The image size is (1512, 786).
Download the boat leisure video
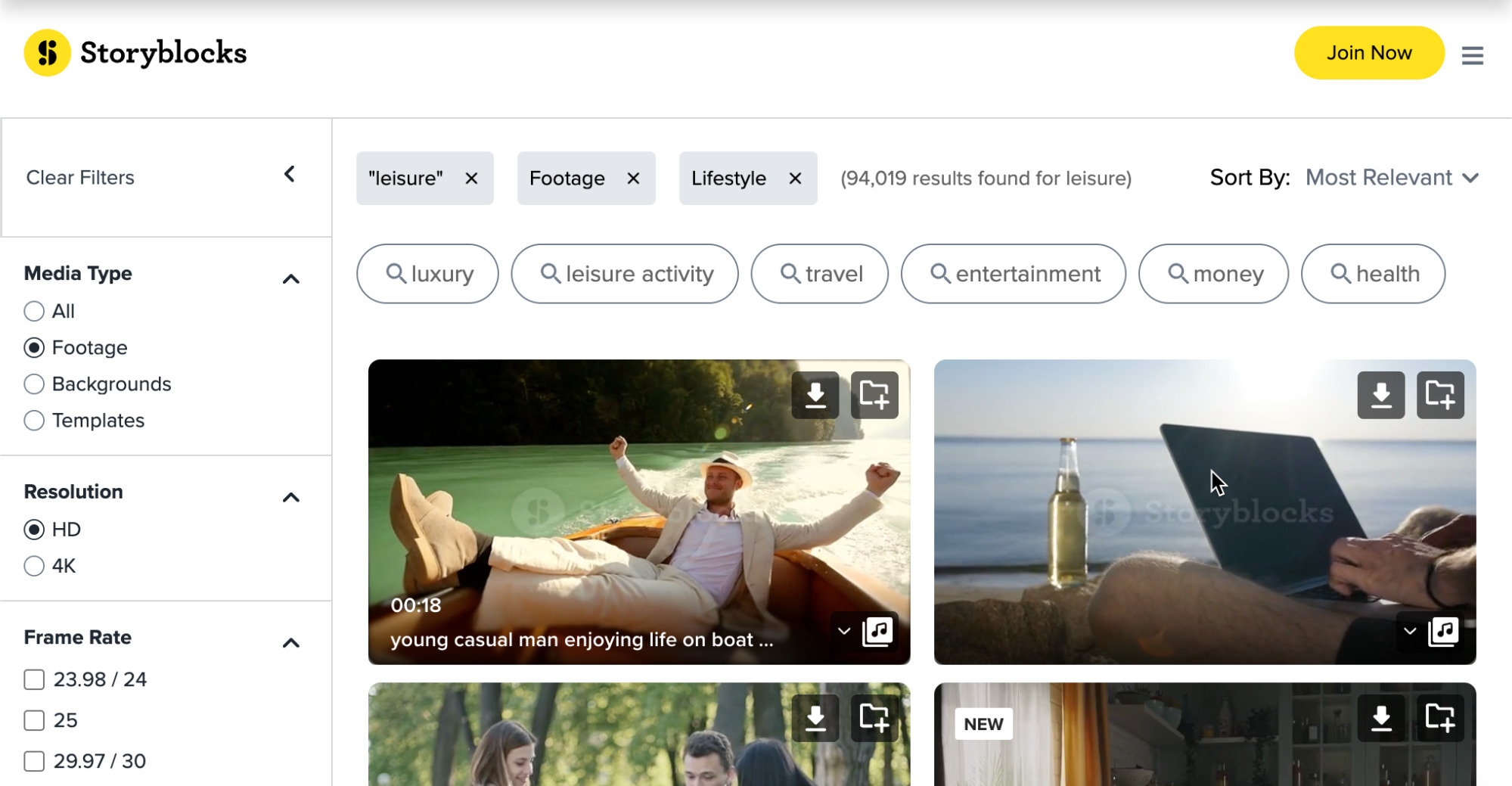pos(815,394)
